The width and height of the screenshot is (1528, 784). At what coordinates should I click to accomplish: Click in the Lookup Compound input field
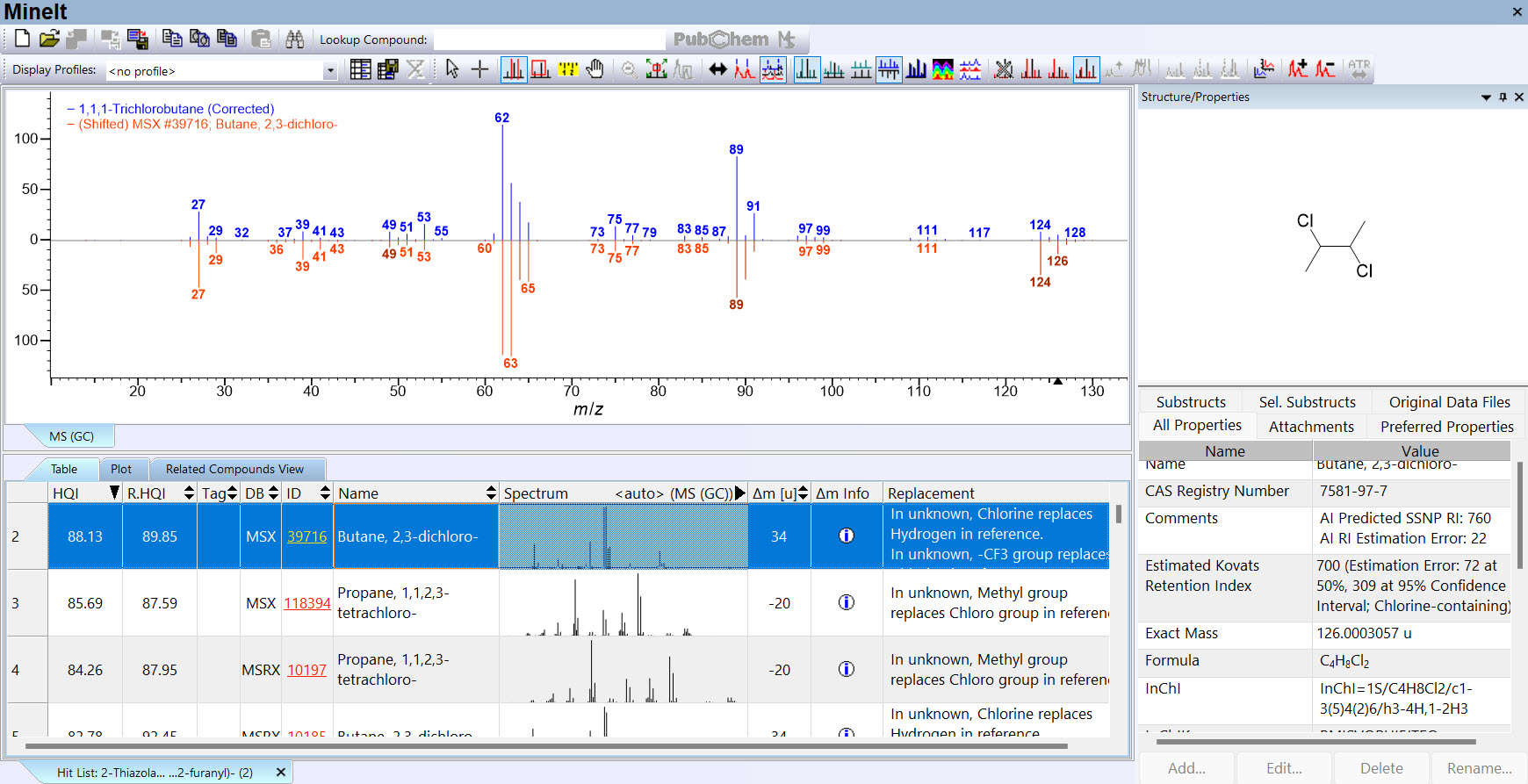click(x=549, y=40)
